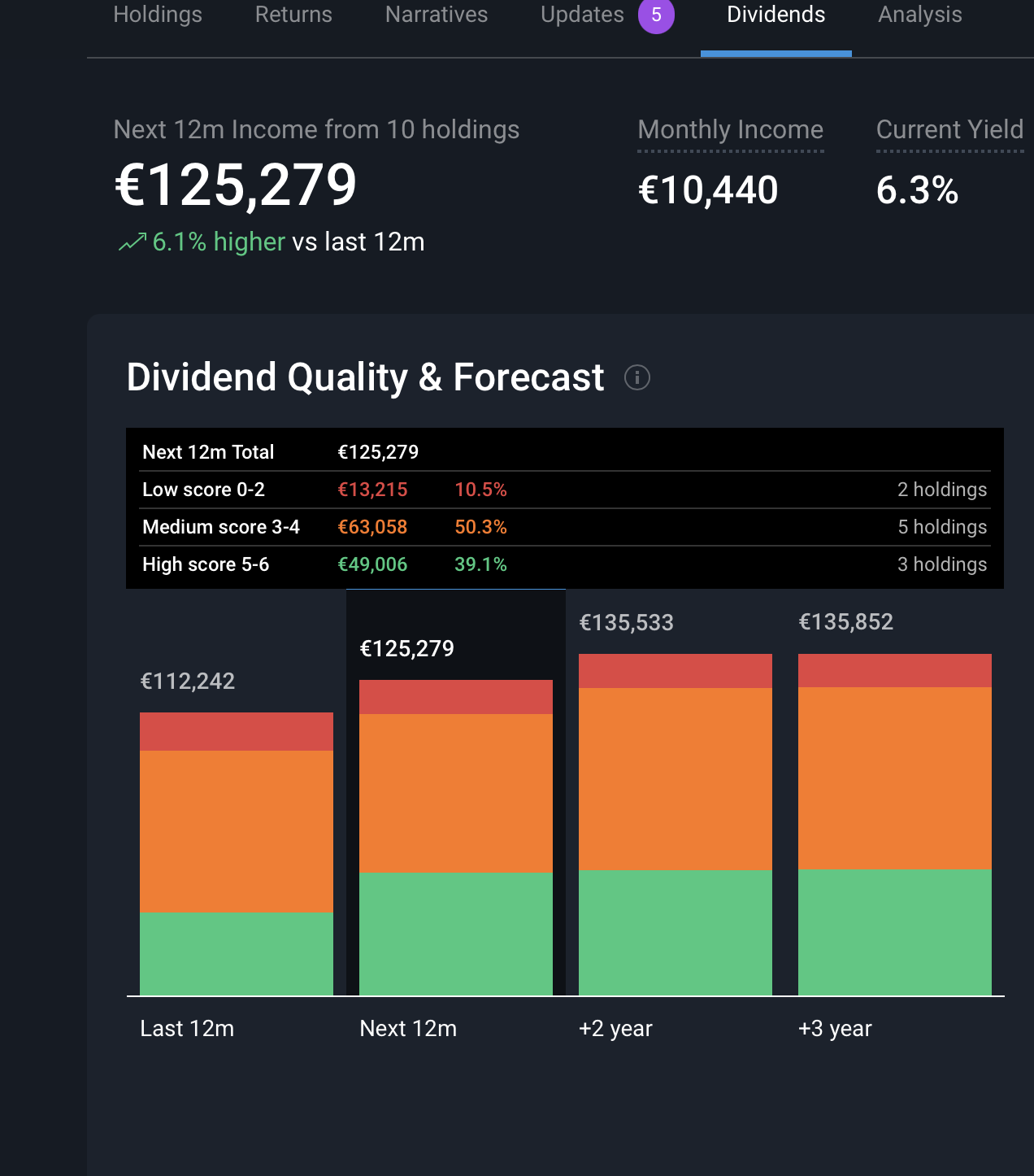This screenshot has height=1176, width=1034.
Task: Click the Monthly Income label
Action: [x=730, y=130]
